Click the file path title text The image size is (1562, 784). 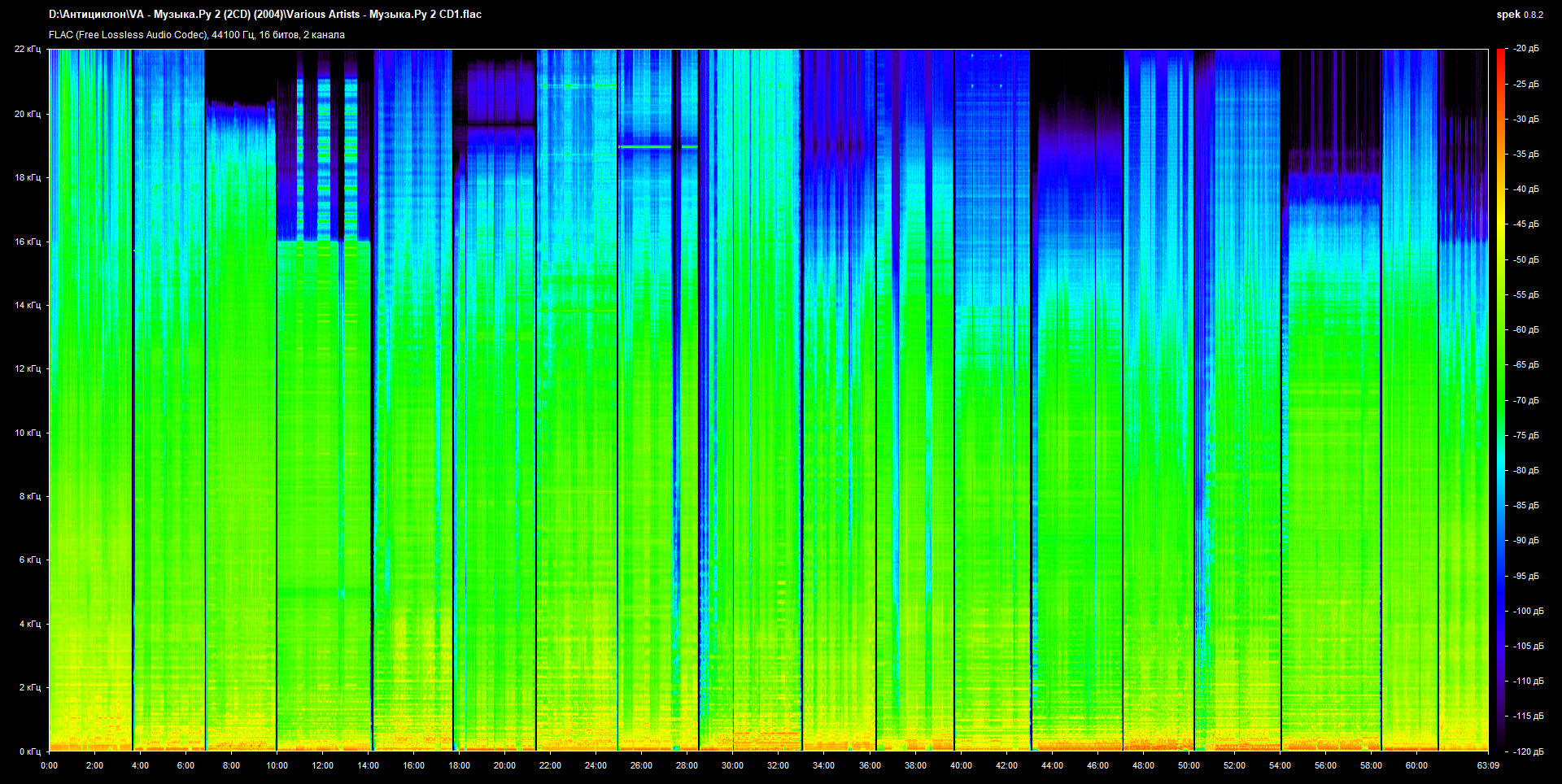tap(265, 15)
